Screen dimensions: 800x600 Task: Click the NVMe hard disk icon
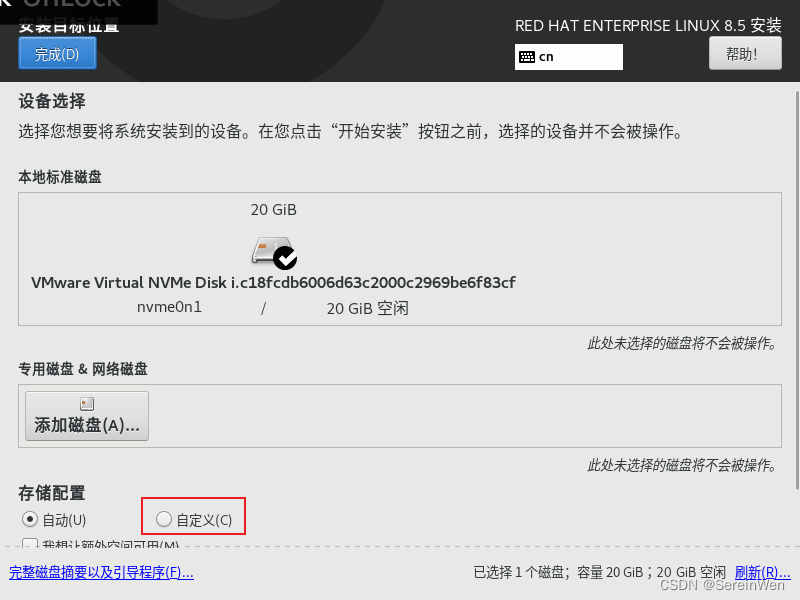click(271, 250)
